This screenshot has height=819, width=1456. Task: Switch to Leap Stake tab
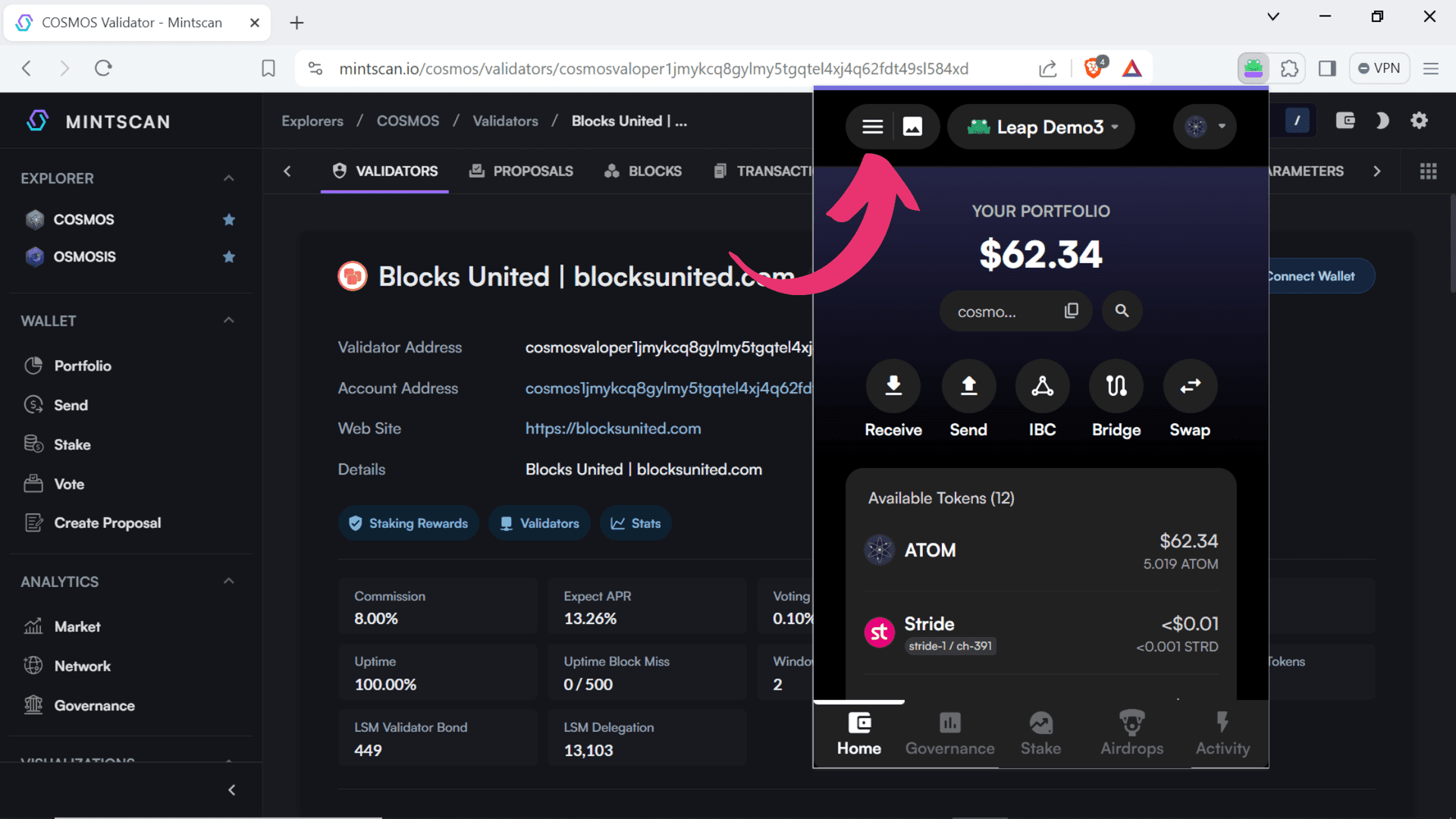coord(1040,734)
